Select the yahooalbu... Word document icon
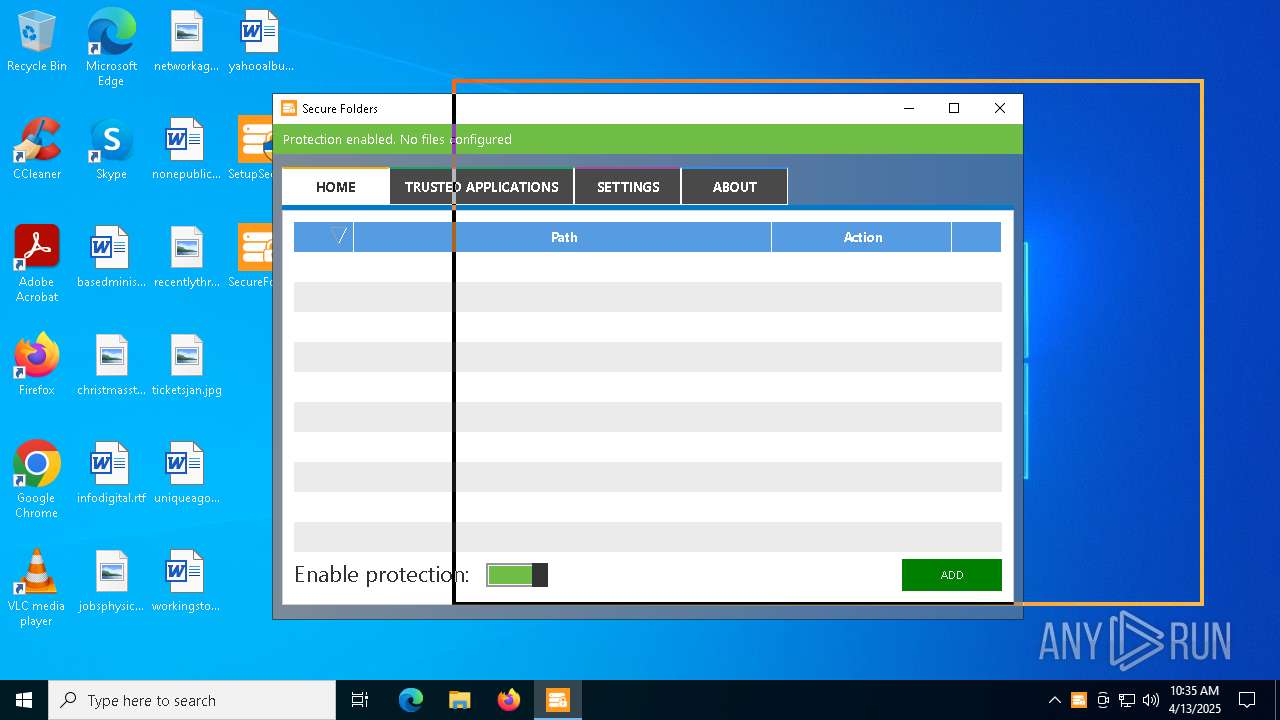Image resolution: width=1280 pixels, height=720 pixels. [x=260, y=42]
